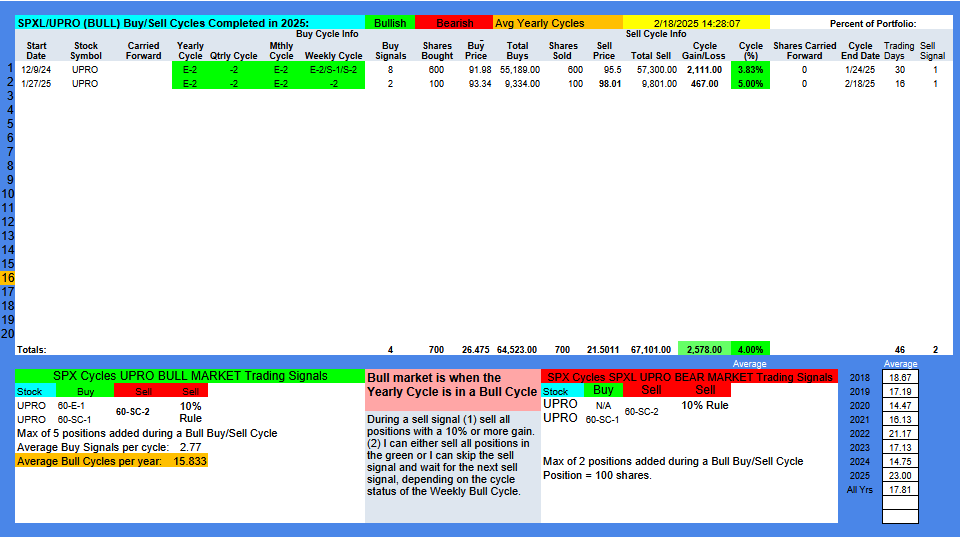This screenshot has height=537, width=960.
Task: Select the Qtrly Cycle column header
Action: [233, 56]
